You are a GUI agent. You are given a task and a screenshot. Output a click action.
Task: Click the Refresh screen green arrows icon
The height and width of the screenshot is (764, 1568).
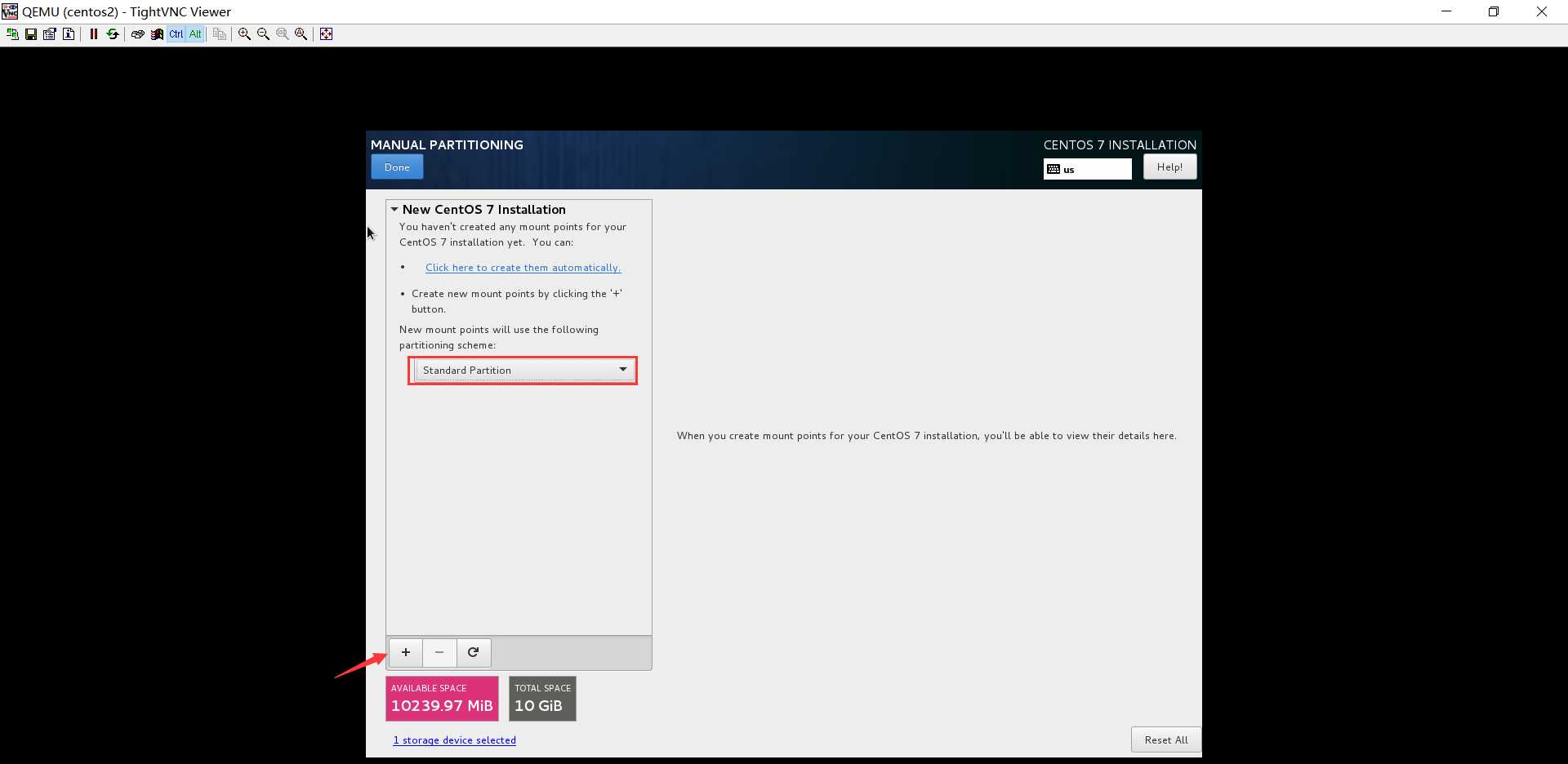113,34
